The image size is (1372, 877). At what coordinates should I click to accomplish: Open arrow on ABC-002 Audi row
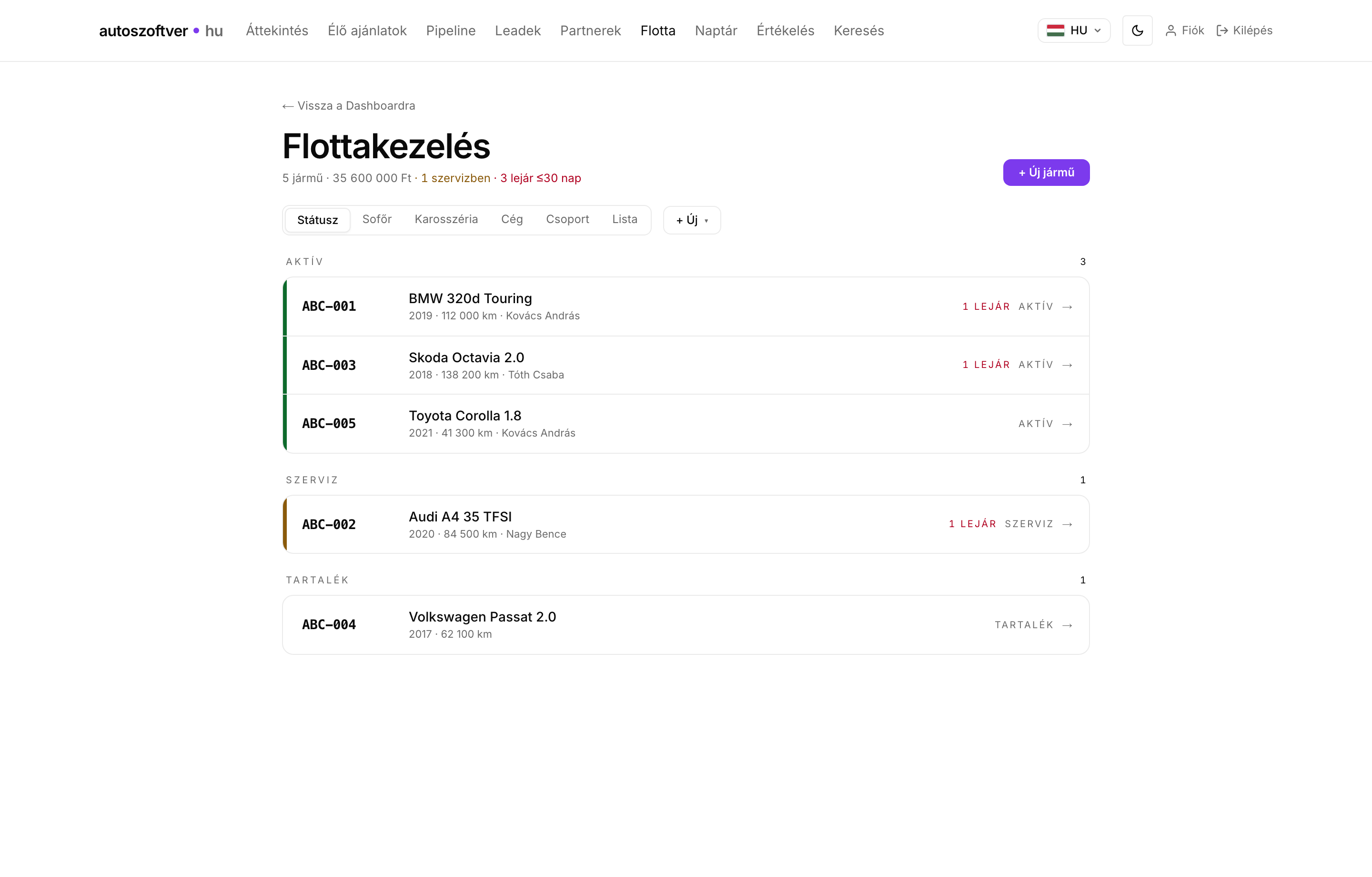pos(1067,524)
